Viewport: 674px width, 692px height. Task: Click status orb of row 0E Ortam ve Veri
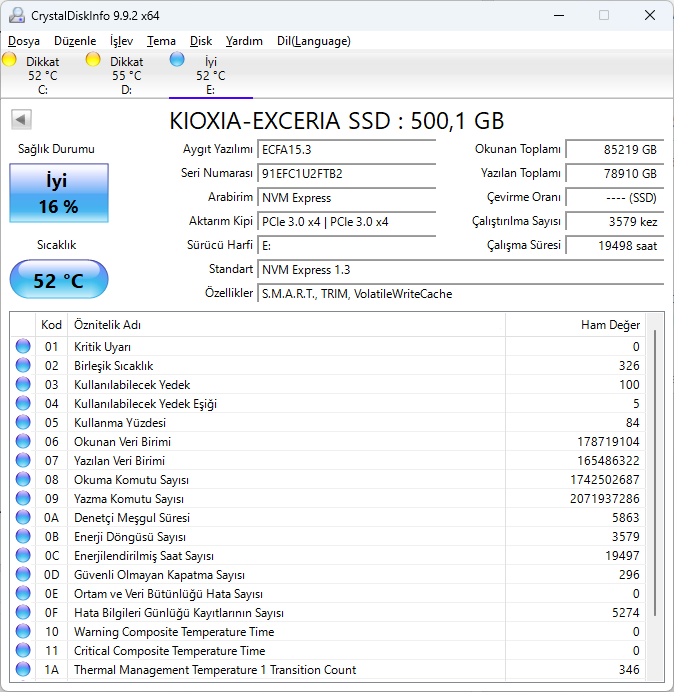23,593
